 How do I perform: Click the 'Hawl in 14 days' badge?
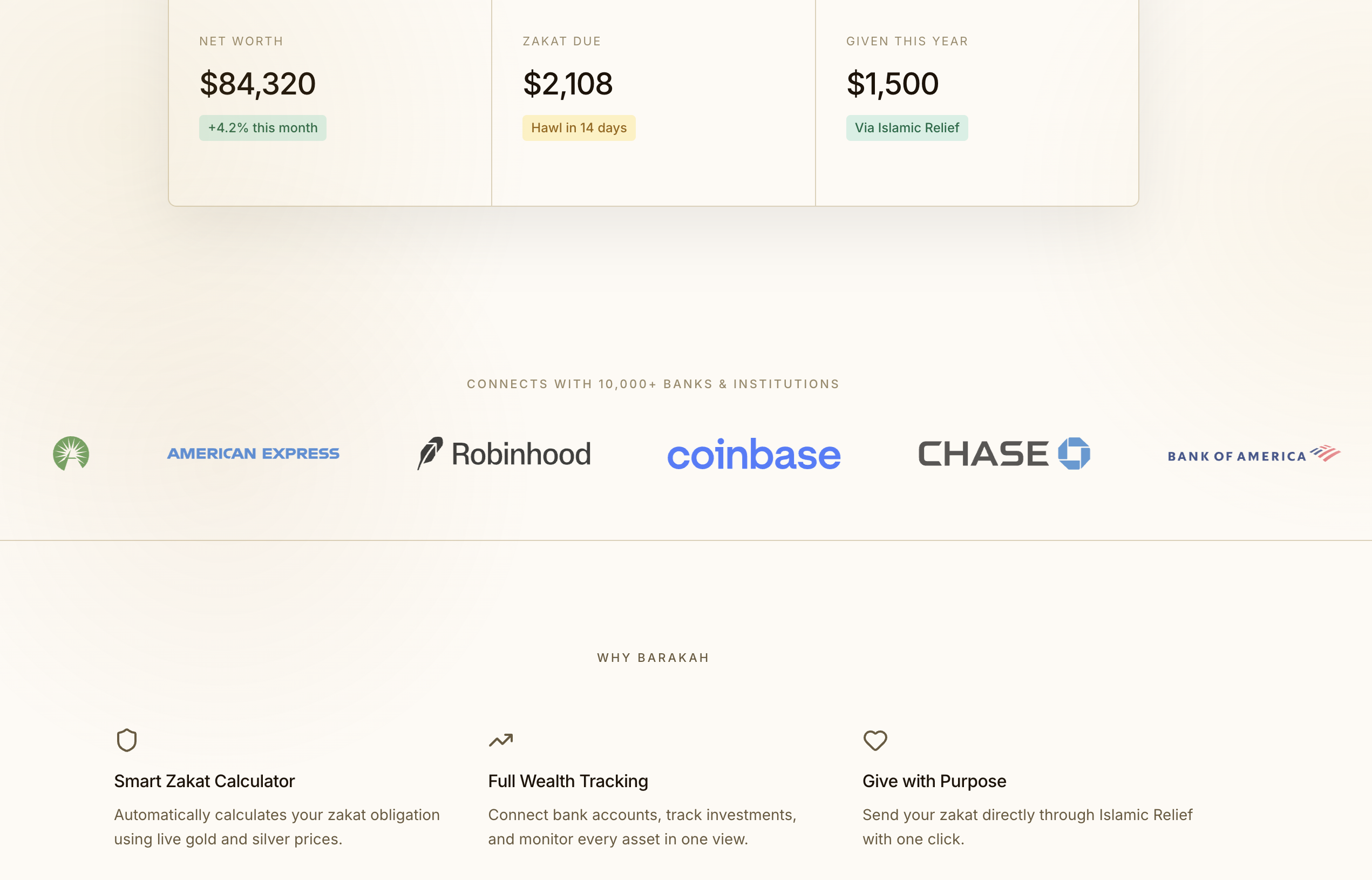(x=579, y=128)
